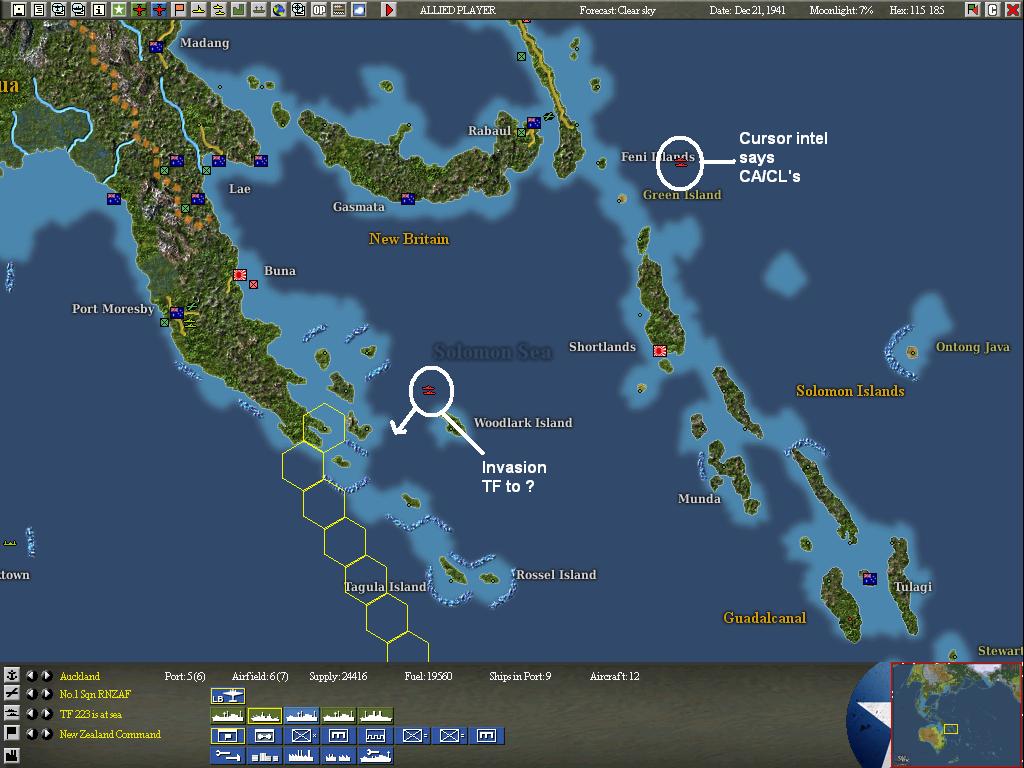Select the LB bomber air unit icon
The height and width of the screenshot is (768, 1024).
tap(228, 696)
